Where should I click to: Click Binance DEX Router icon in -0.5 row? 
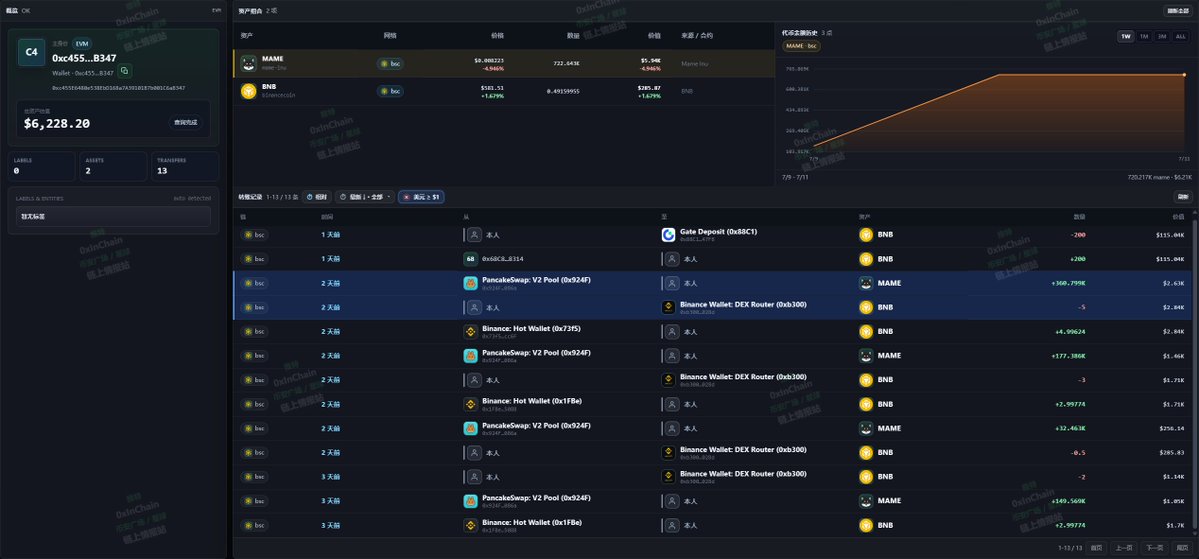pos(668,453)
